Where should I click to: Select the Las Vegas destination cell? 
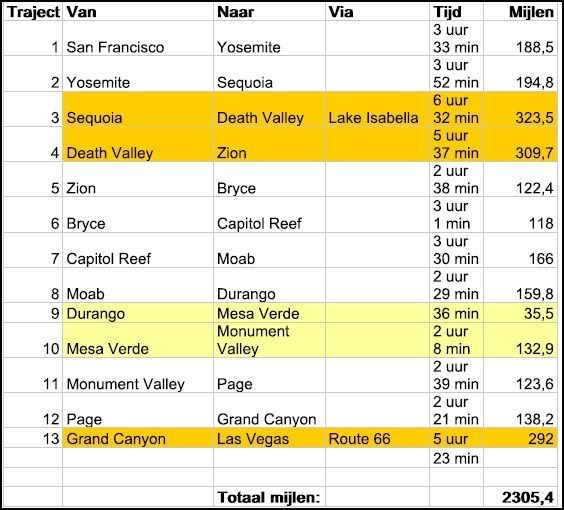269,438
